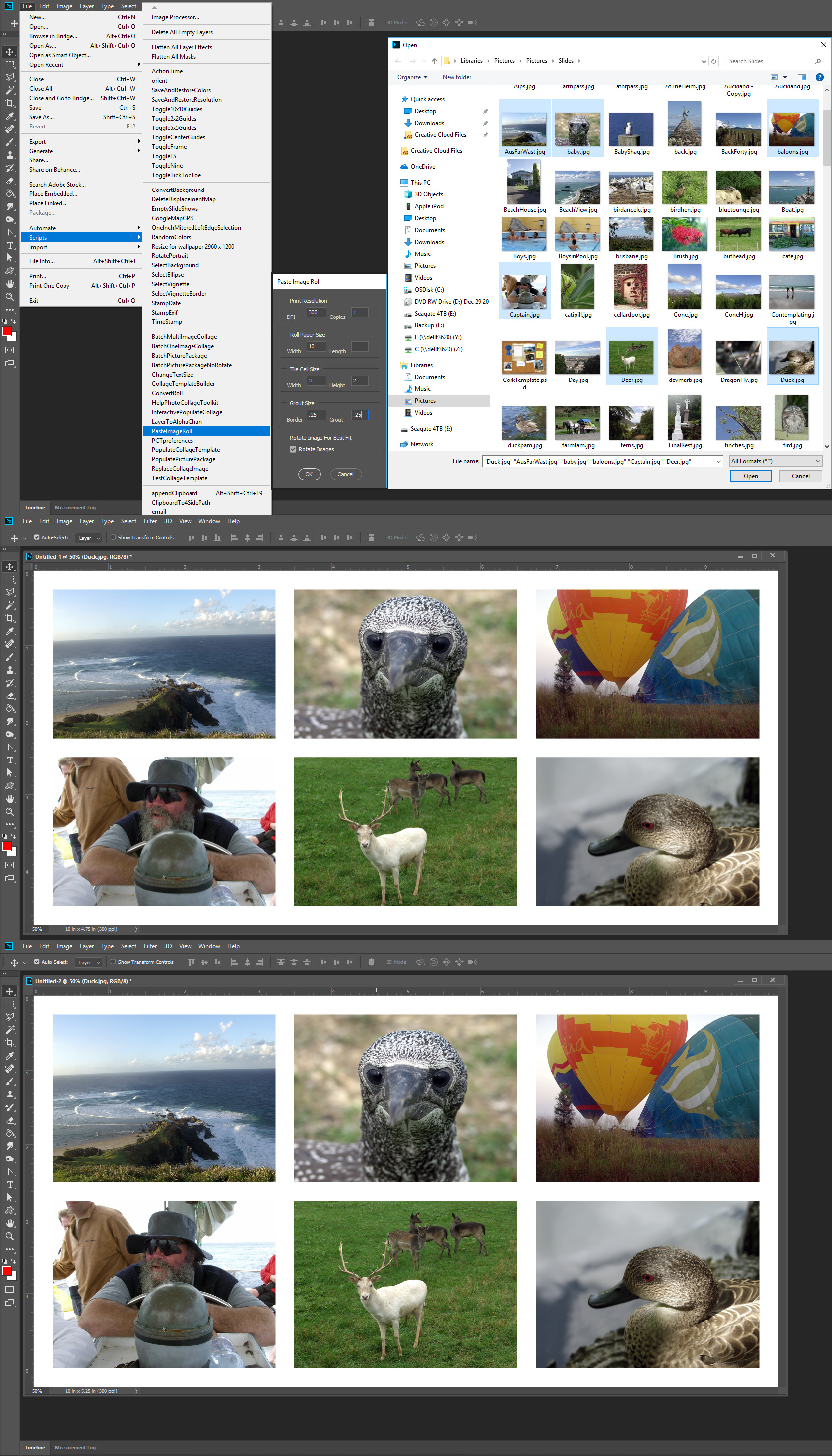Select Downloads under This PC in Open dialog

pyautogui.click(x=429, y=242)
